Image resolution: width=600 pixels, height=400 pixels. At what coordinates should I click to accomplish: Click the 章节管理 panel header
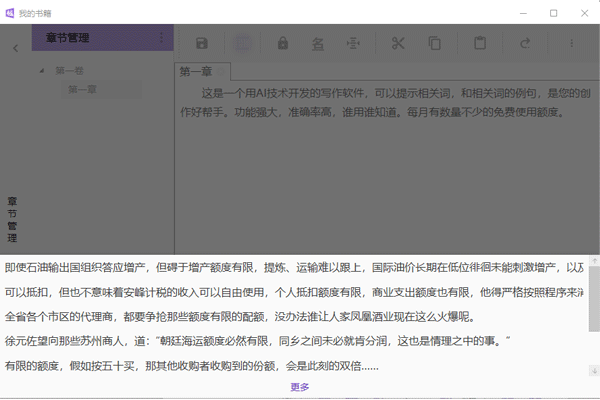(x=103, y=38)
